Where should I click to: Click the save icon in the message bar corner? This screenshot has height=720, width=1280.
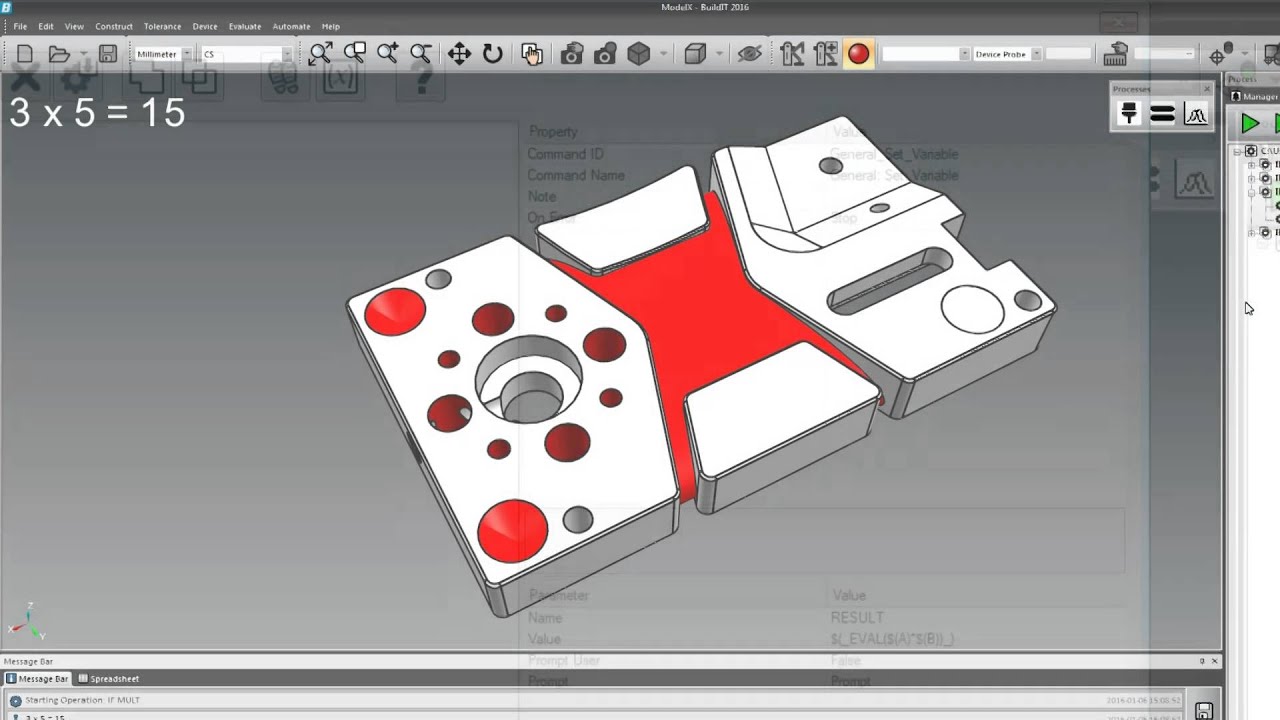click(x=1204, y=711)
